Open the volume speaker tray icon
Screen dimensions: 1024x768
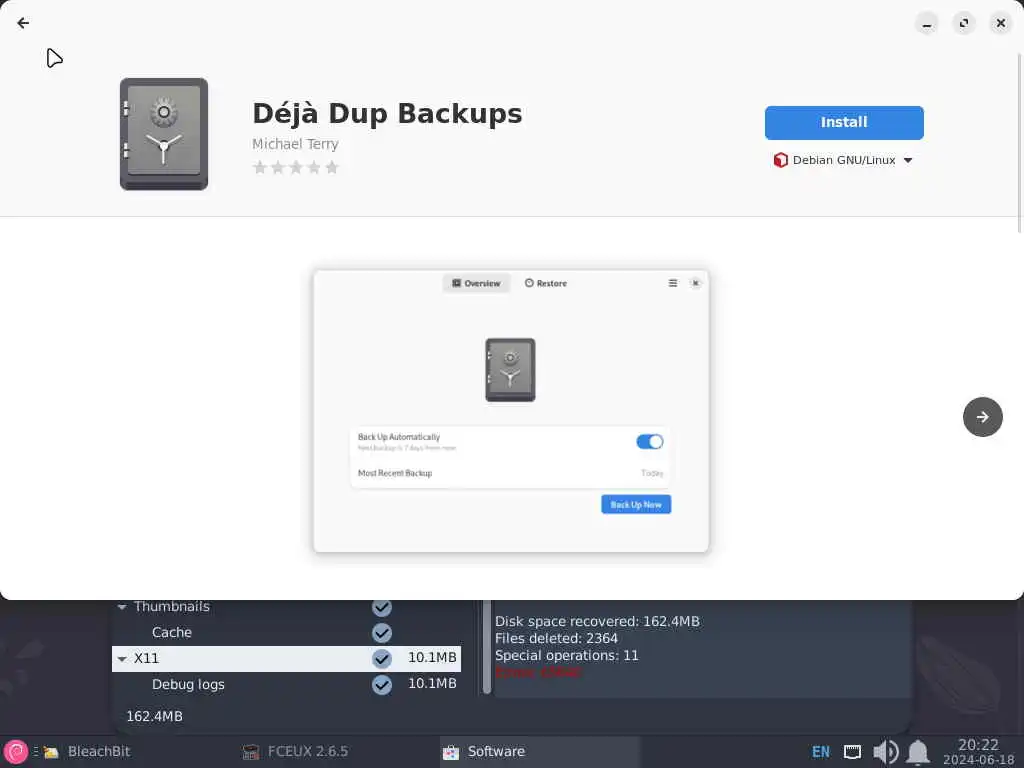point(886,752)
